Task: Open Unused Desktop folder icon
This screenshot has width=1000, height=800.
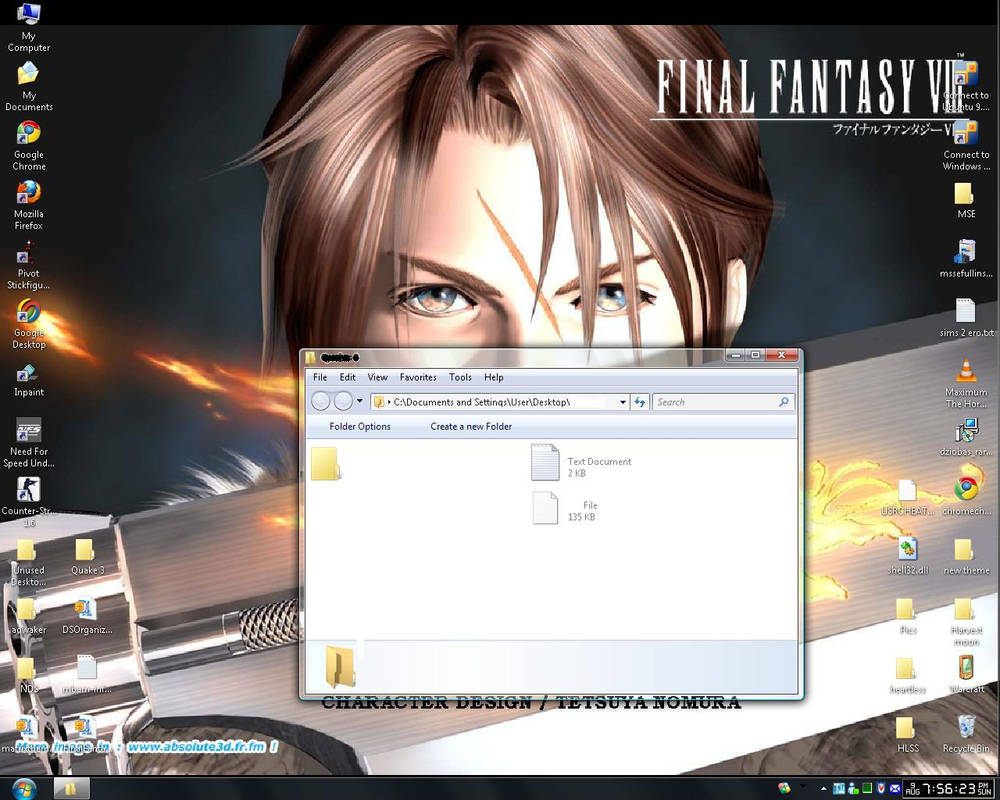Action: pyautogui.click(x=28, y=562)
